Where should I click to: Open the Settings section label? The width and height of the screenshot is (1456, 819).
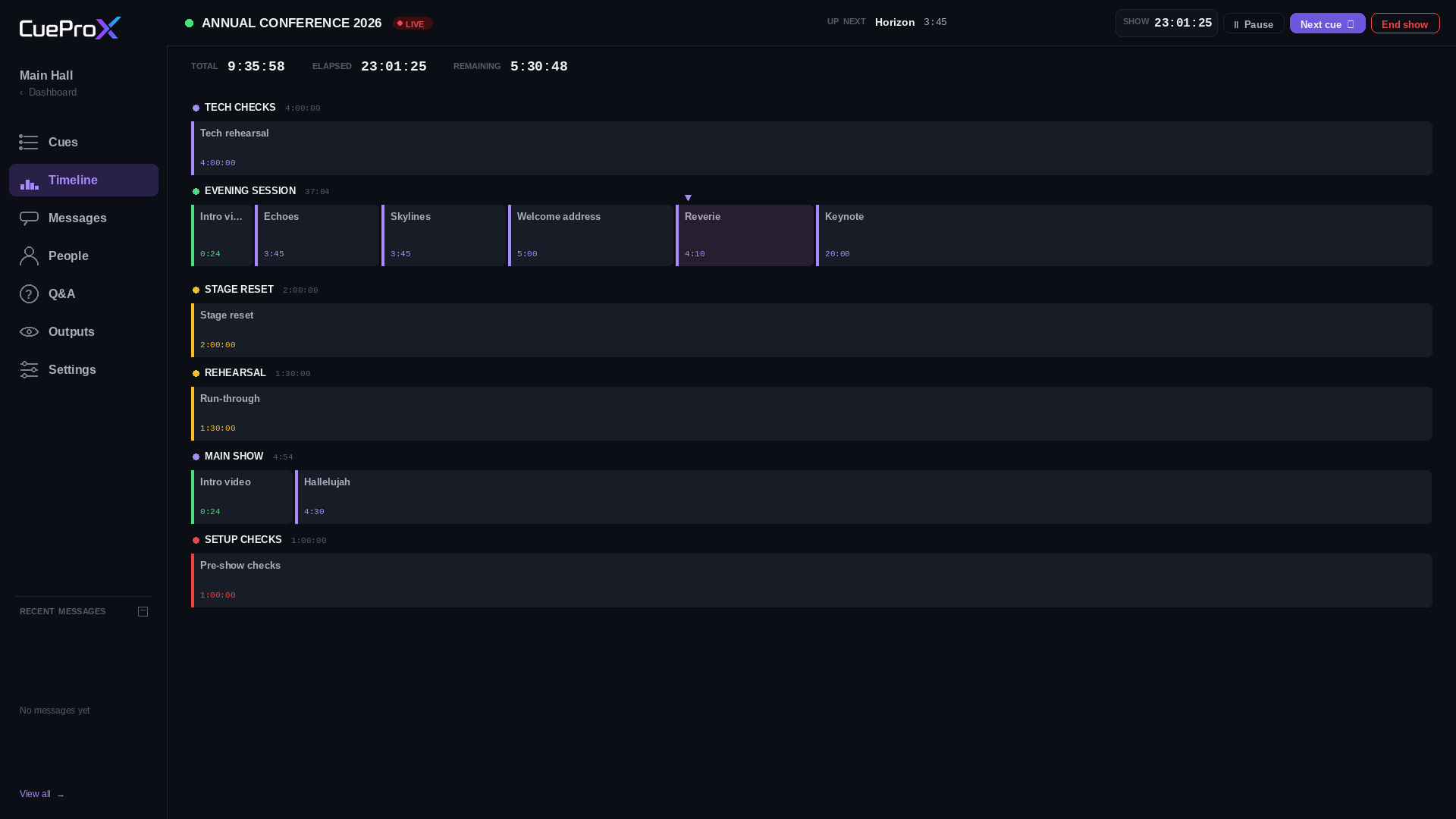pyautogui.click(x=72, y=370)
